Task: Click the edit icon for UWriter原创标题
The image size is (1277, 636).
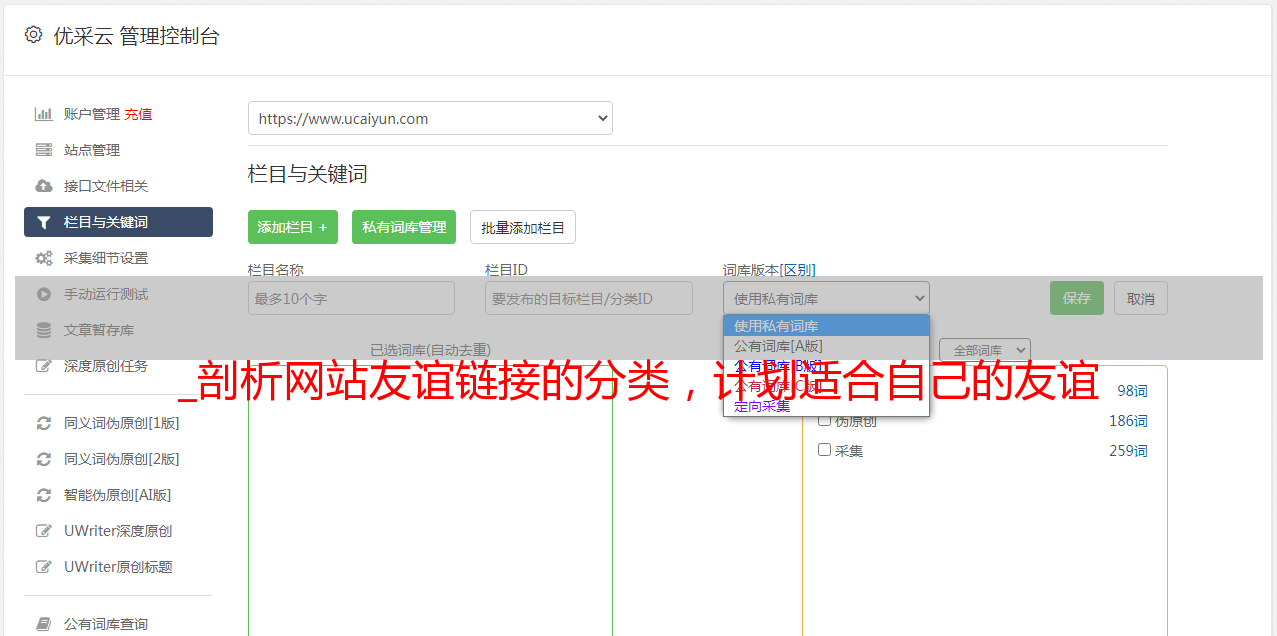Action: 43,567
